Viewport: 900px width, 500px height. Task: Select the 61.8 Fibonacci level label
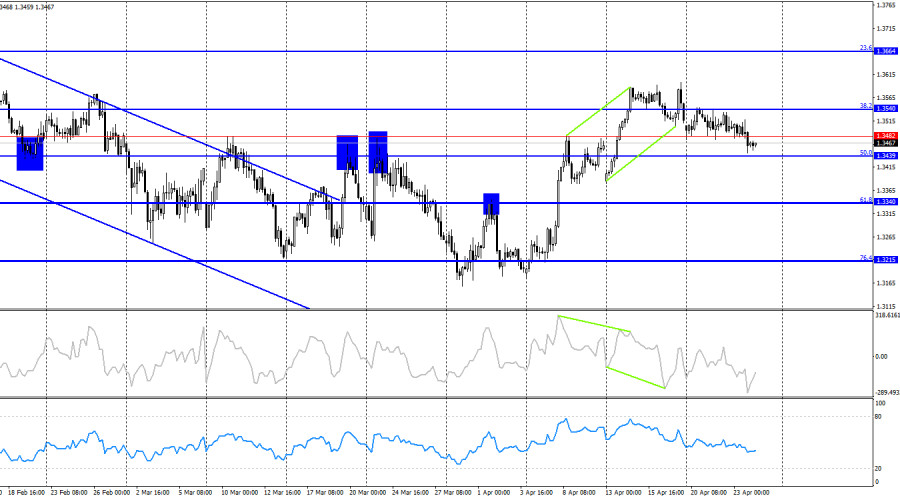(x=866, y=200)
